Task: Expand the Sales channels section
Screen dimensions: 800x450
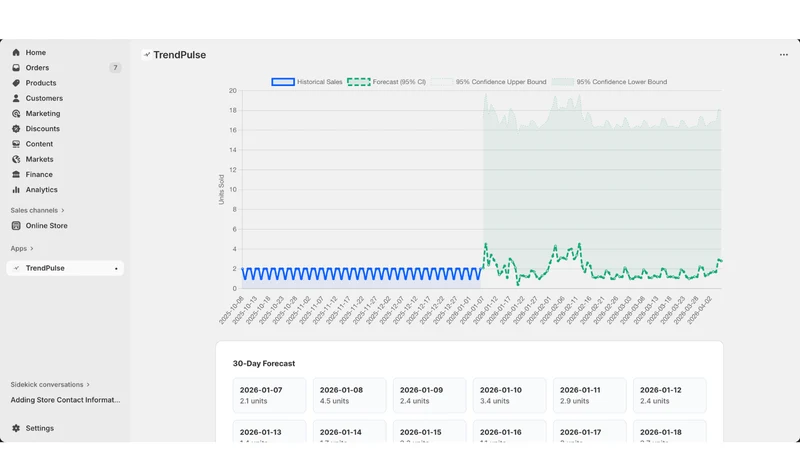Action: coord(37,210)
